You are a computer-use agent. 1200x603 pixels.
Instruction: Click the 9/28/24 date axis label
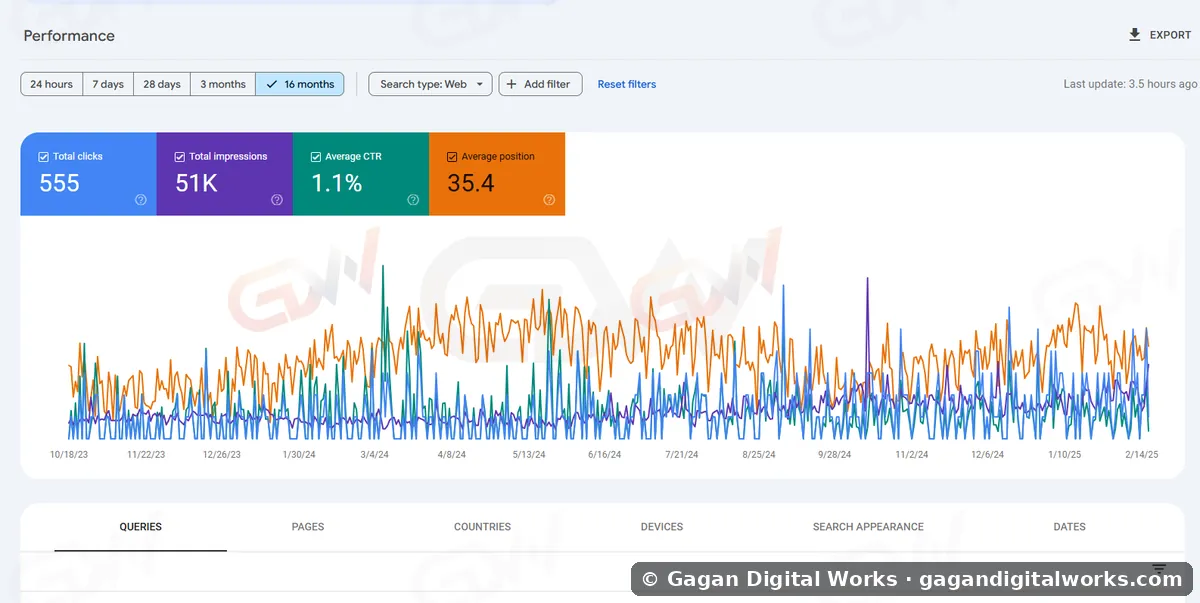point(834,454)
